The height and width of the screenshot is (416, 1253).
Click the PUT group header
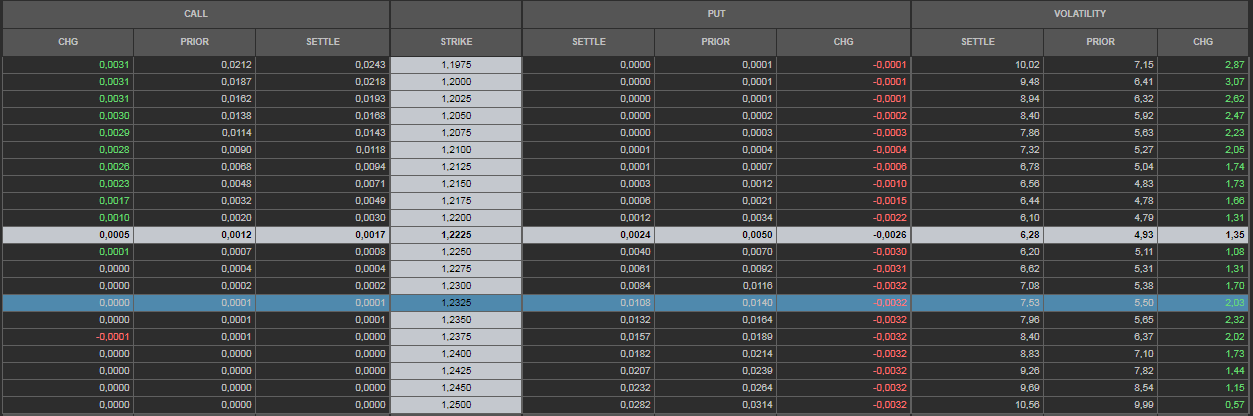point(716,14)
